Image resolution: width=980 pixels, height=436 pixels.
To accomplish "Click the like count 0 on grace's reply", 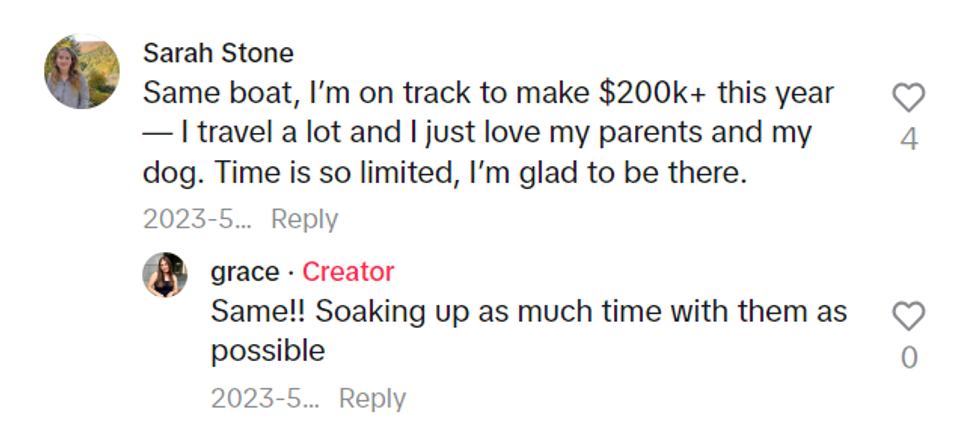I will coord(908,357).
